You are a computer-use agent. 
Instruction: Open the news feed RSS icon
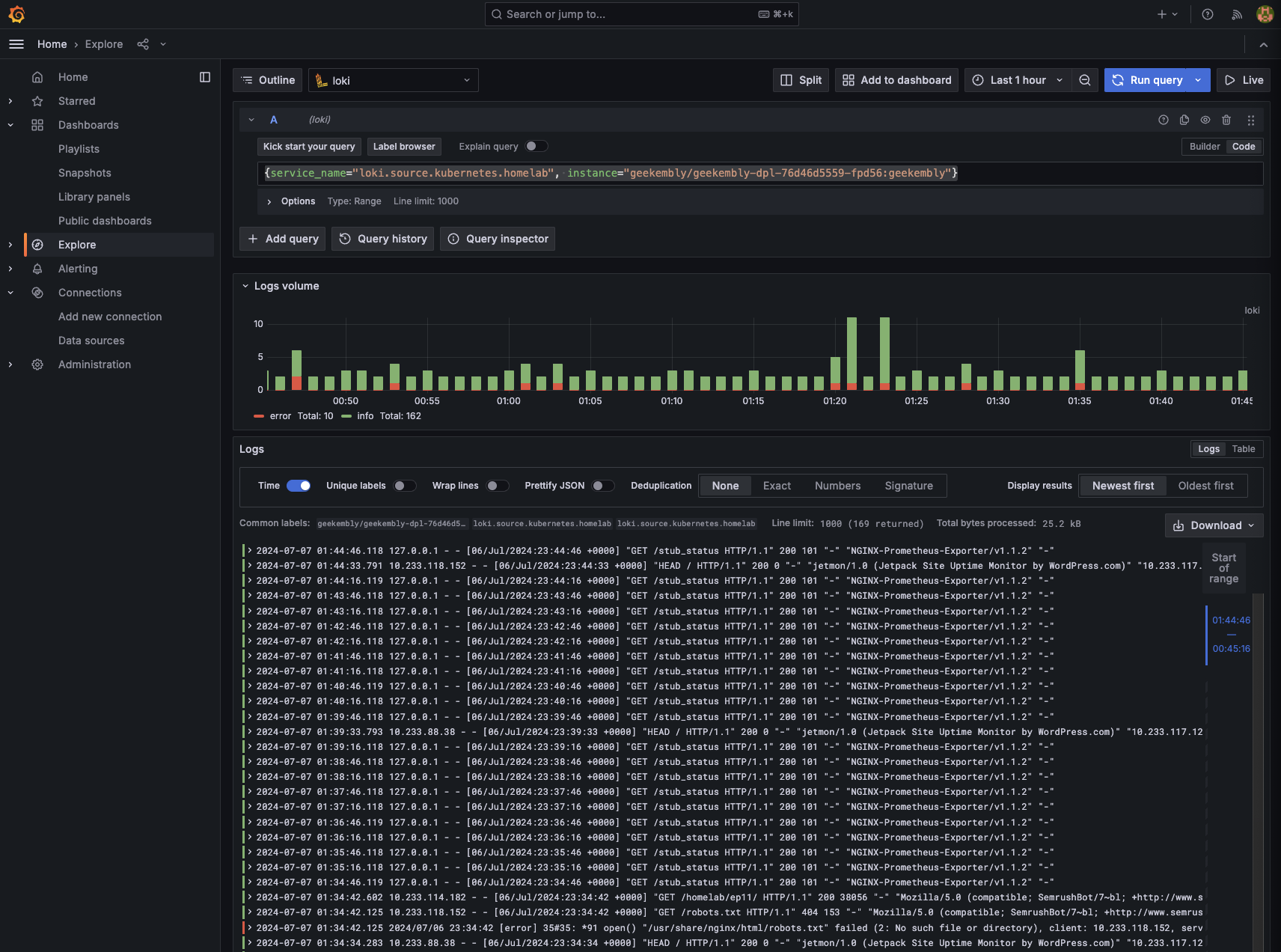click(1236, 14)
